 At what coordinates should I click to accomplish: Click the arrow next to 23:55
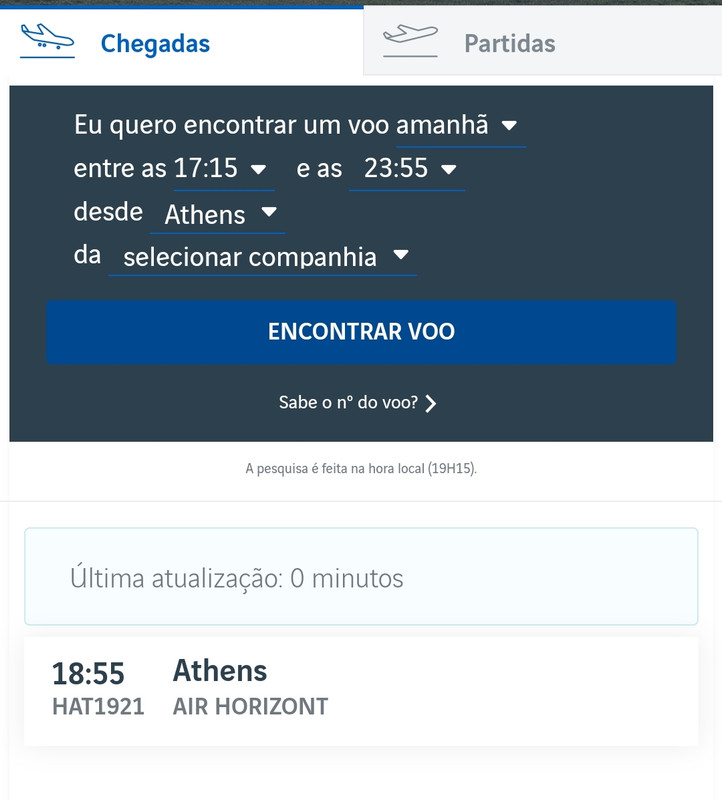[x=449, y=169]
